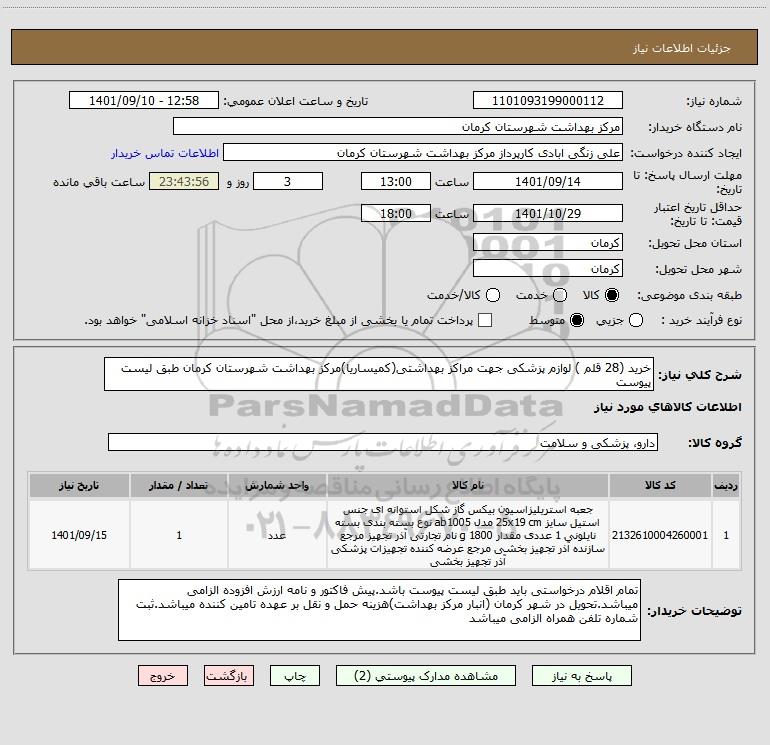Select the کالا radio button
Screen dimensions: 770x745
[612, 295]
